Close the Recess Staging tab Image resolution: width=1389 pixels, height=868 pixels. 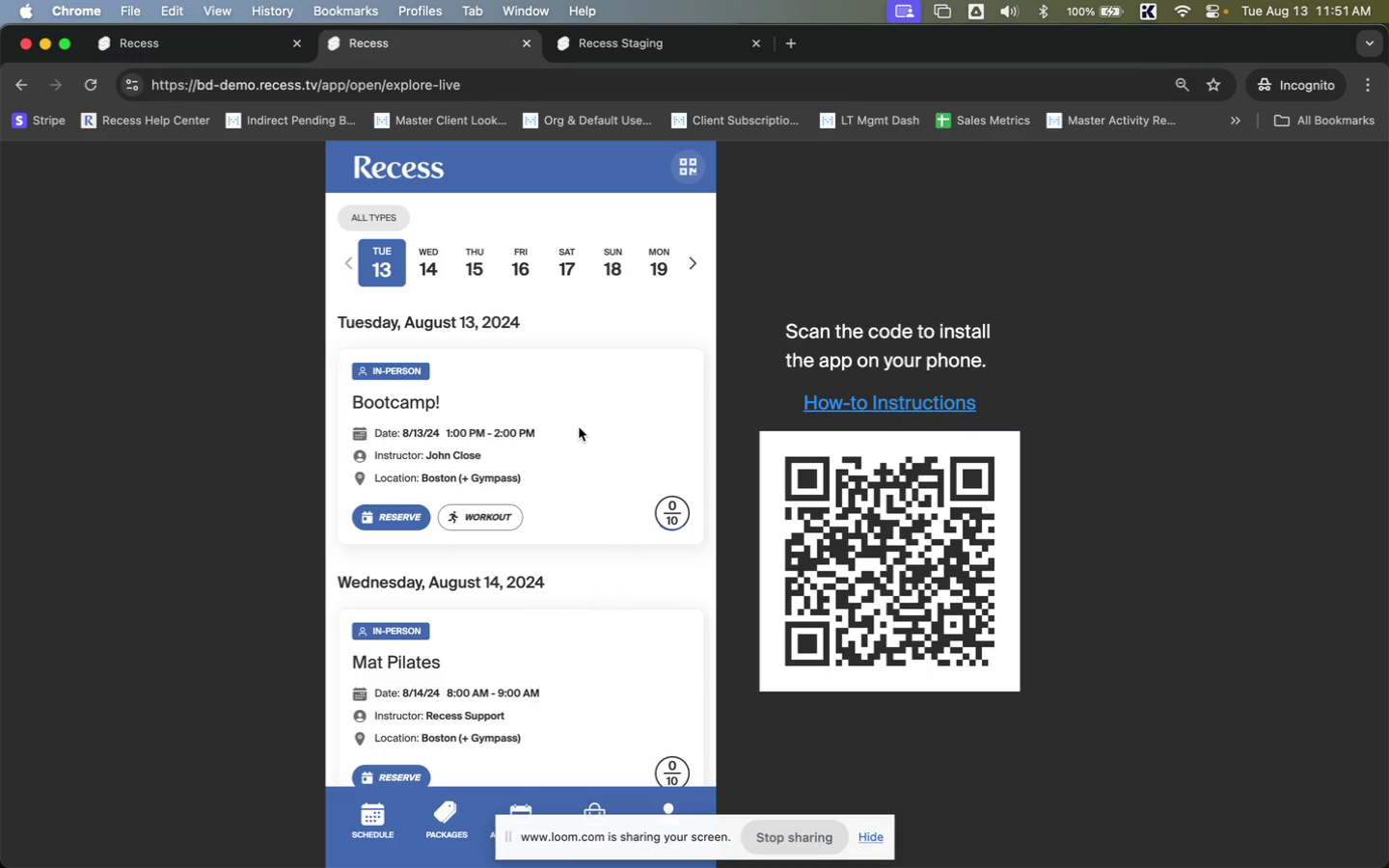click(756, 43)
